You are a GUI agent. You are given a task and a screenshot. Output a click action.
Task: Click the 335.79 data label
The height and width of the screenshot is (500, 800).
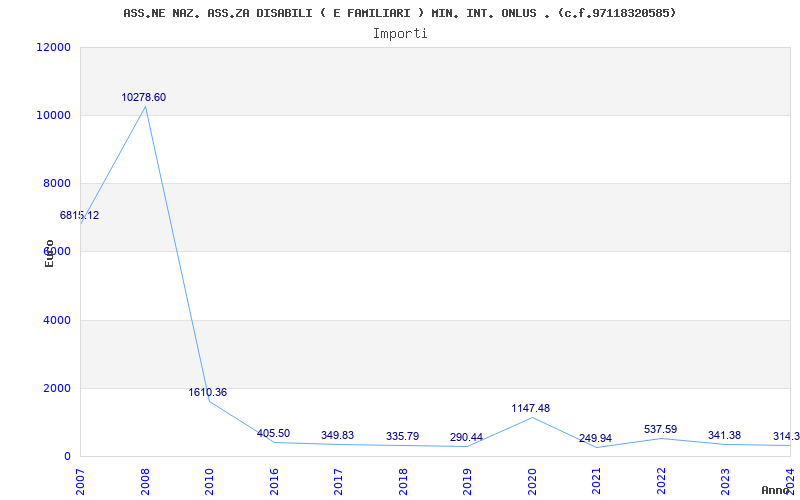tap(403, 436)
